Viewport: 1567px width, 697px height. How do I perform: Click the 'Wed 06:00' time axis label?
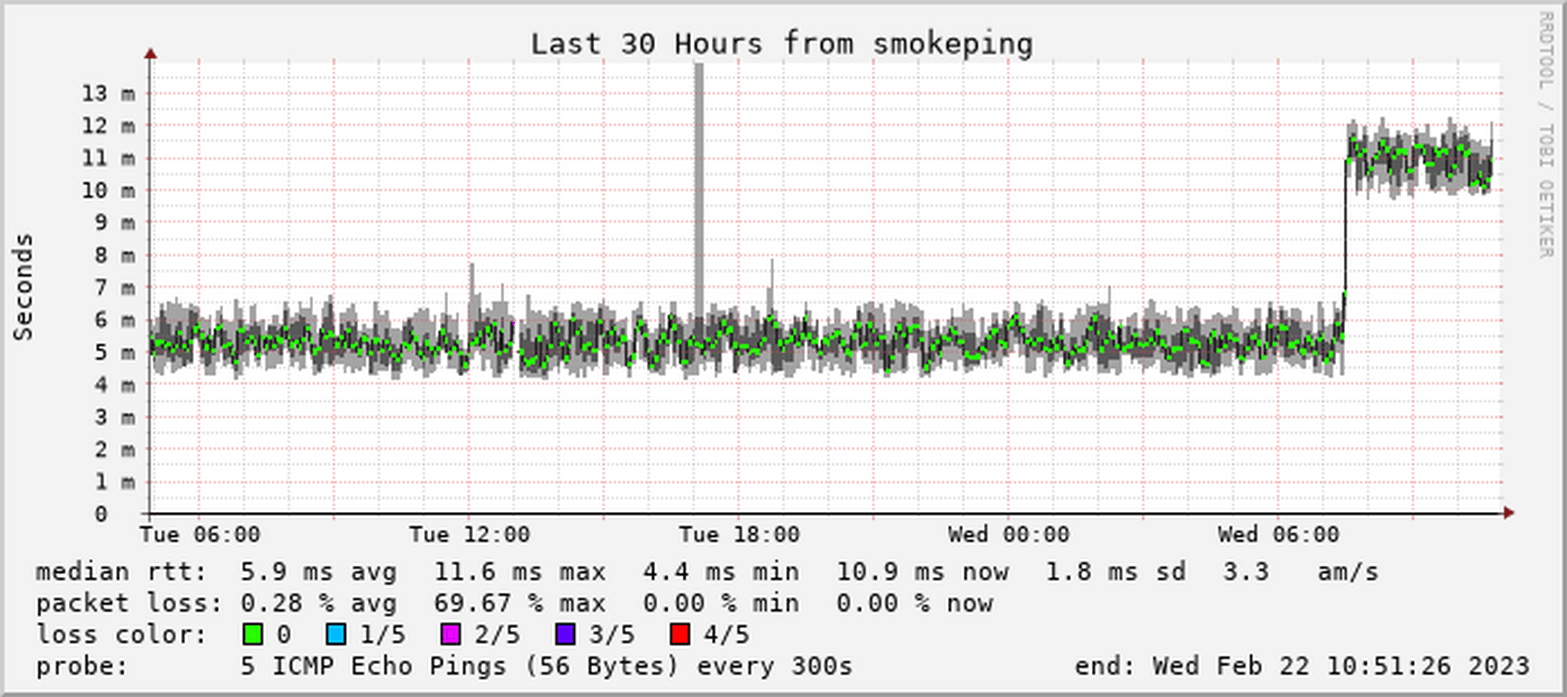point(1278,534)
